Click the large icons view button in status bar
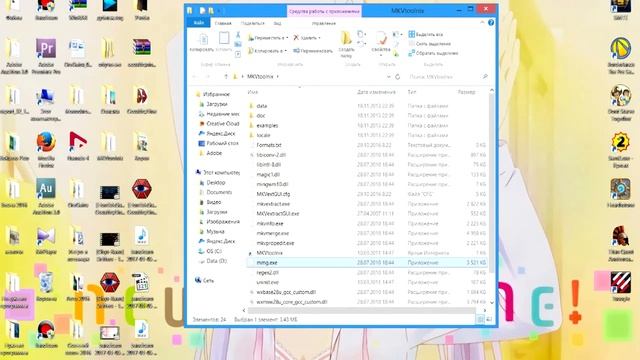This screenshot has height=360, width=640. (x=489, y=319)
